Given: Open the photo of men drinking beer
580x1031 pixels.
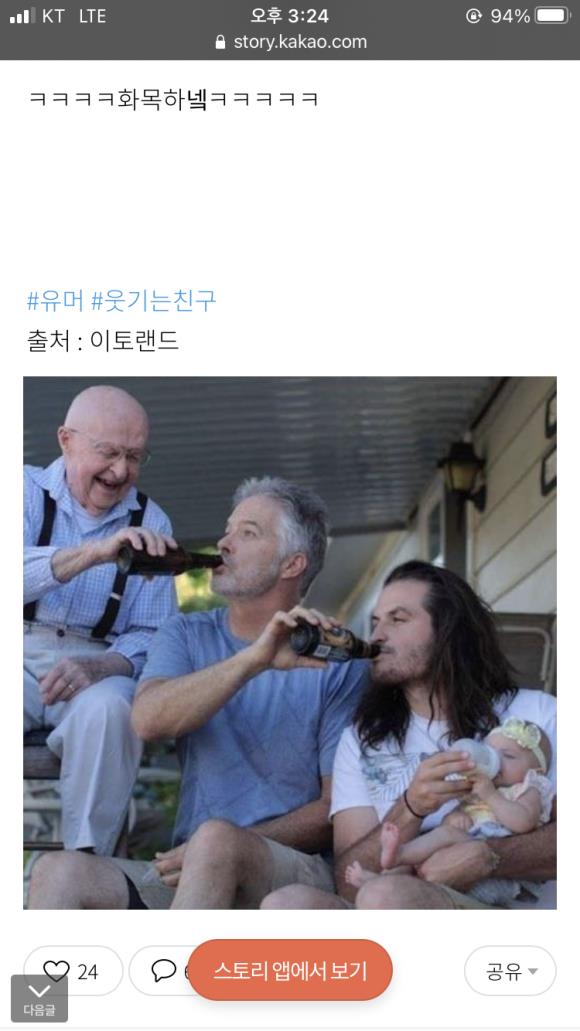Looking at the screenshot, I should [290, 643].
